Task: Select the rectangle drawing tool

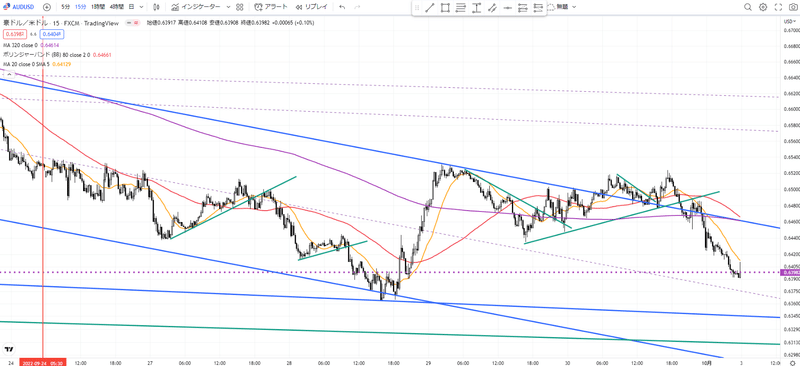Action: [445, 8]
